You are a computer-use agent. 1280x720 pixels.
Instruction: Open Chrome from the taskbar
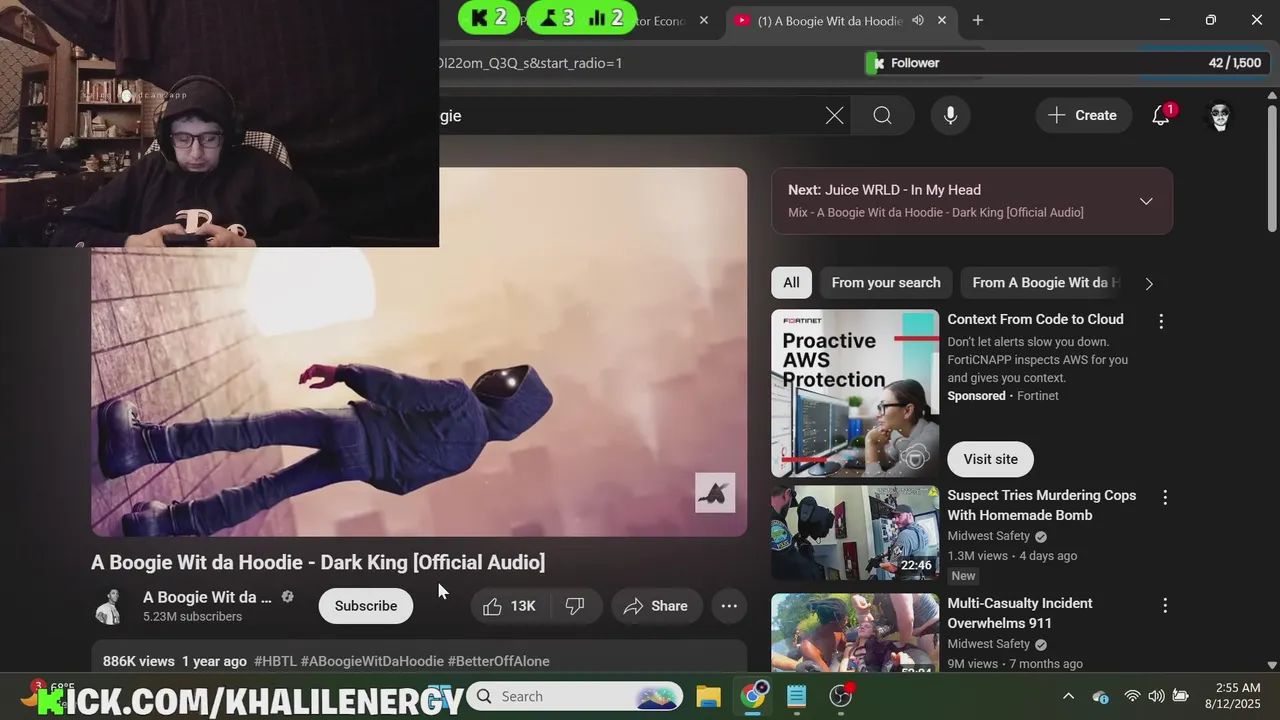coord(752,696)
